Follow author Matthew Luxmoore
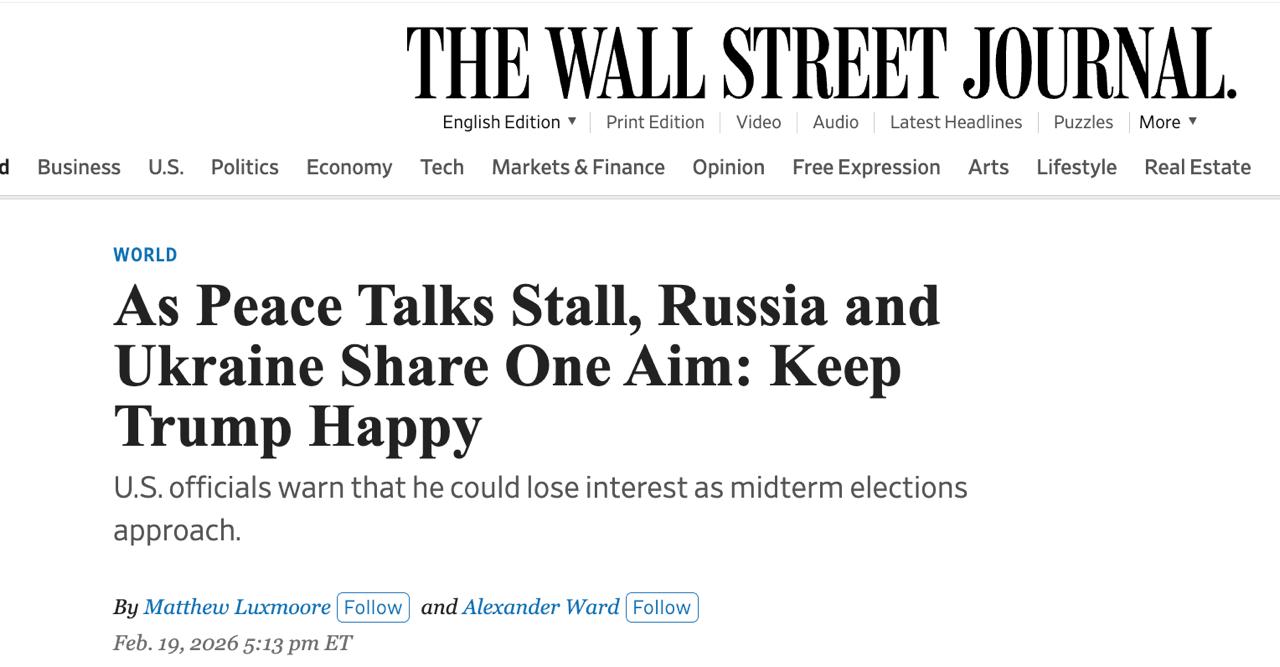Viewport: 1280px width, 667px height. (x=373, y=607)
